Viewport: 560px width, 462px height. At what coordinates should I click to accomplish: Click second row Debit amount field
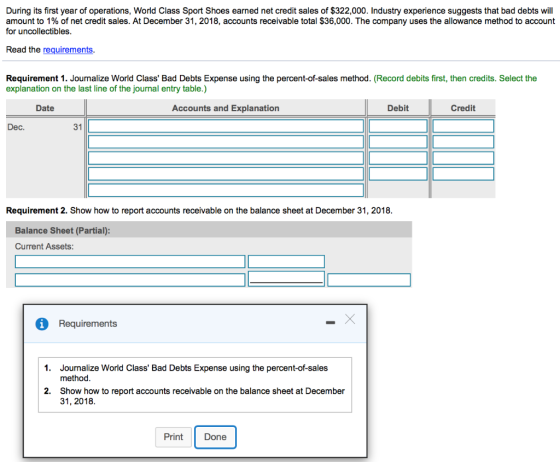point(398,142)
